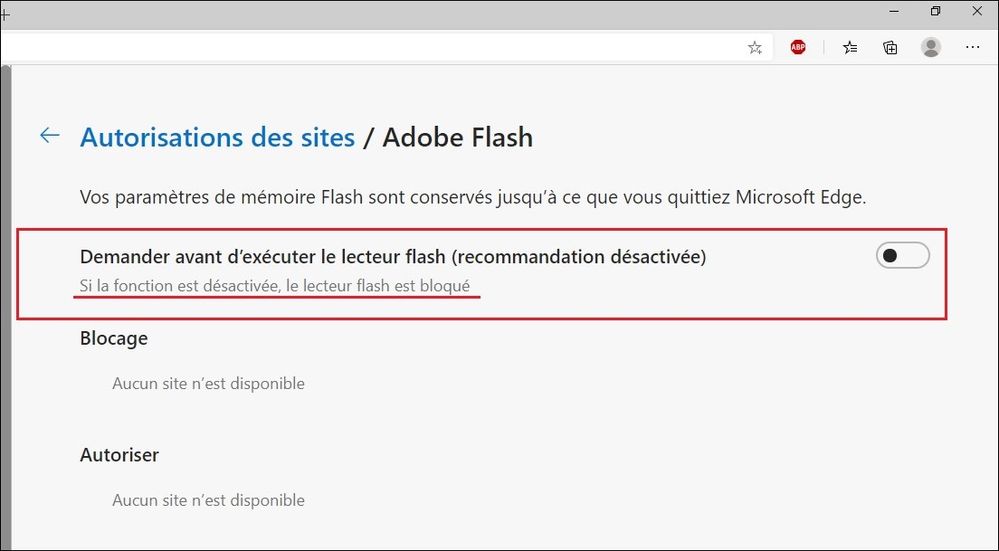Screen dimensions: 999x551
Task: Click the 'Blocage' section heading
Action: 113,338
